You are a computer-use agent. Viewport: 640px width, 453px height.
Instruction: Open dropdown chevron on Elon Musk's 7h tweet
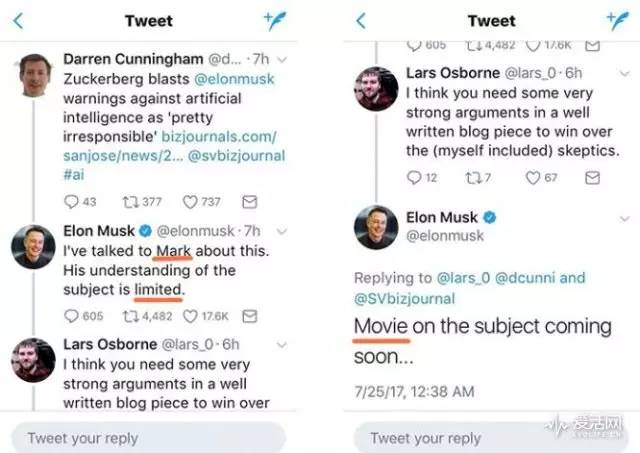click(283, 232)
